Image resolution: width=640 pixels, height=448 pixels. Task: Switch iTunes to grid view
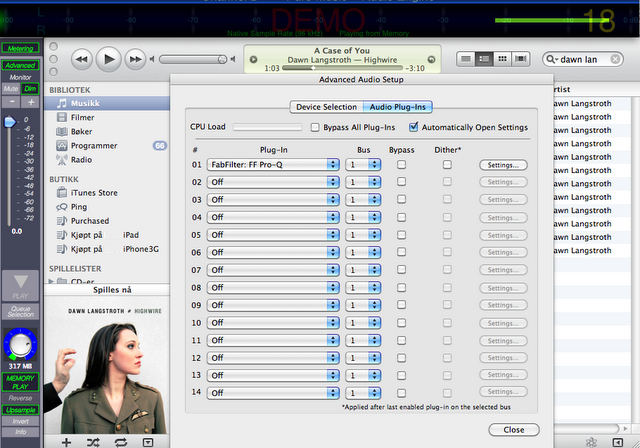click(502, 59)
